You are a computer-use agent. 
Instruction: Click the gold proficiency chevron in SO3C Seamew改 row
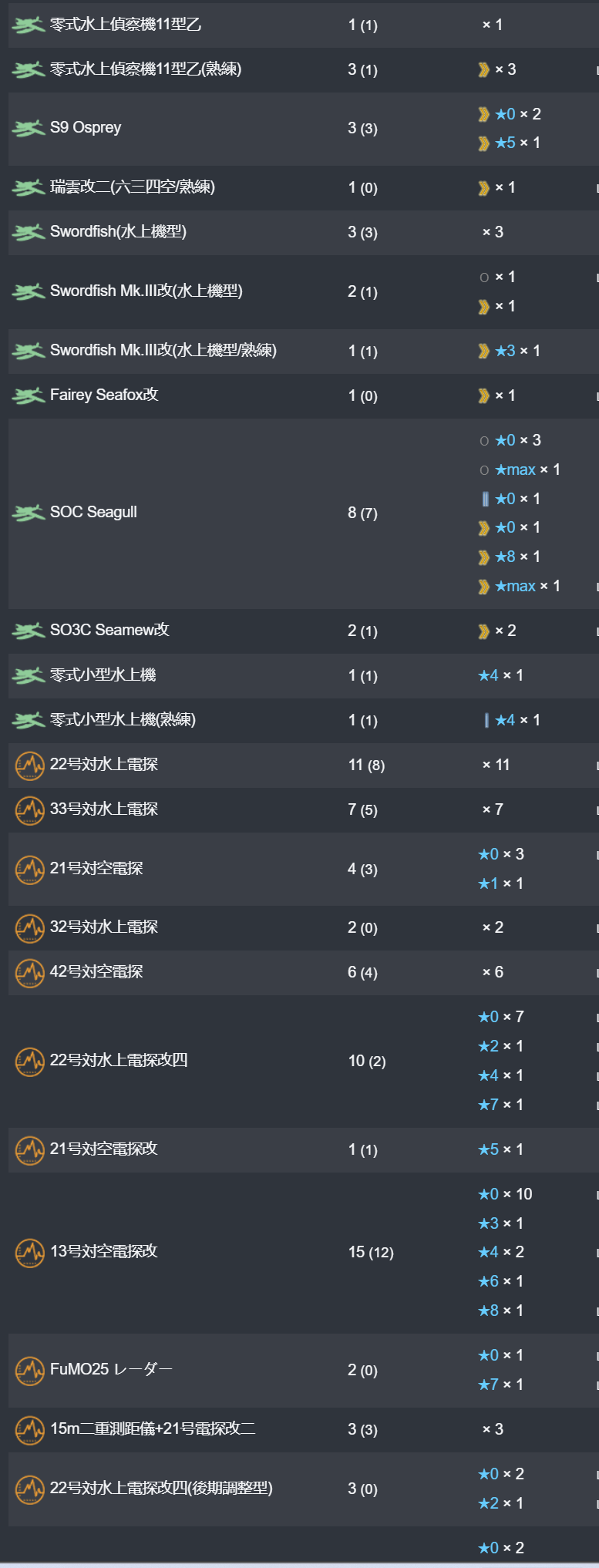tap(483, 631)
